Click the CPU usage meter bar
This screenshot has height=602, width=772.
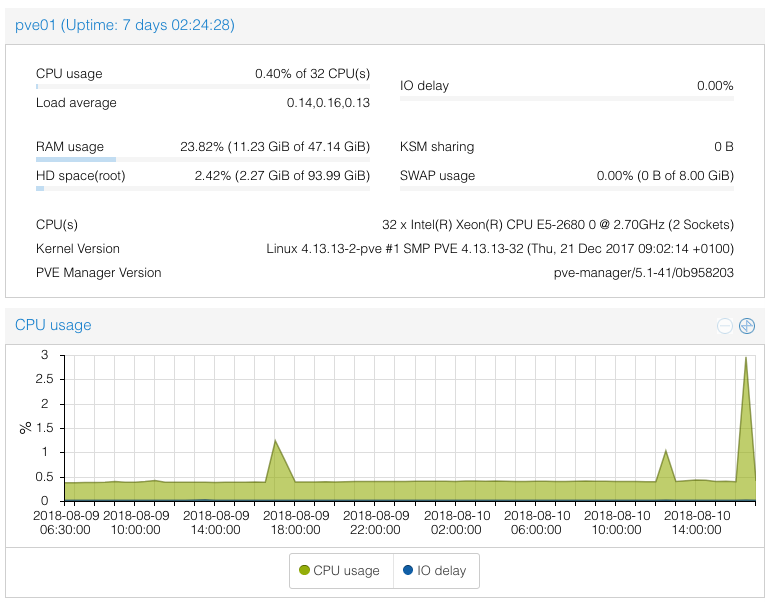click(x=203, y=87)
